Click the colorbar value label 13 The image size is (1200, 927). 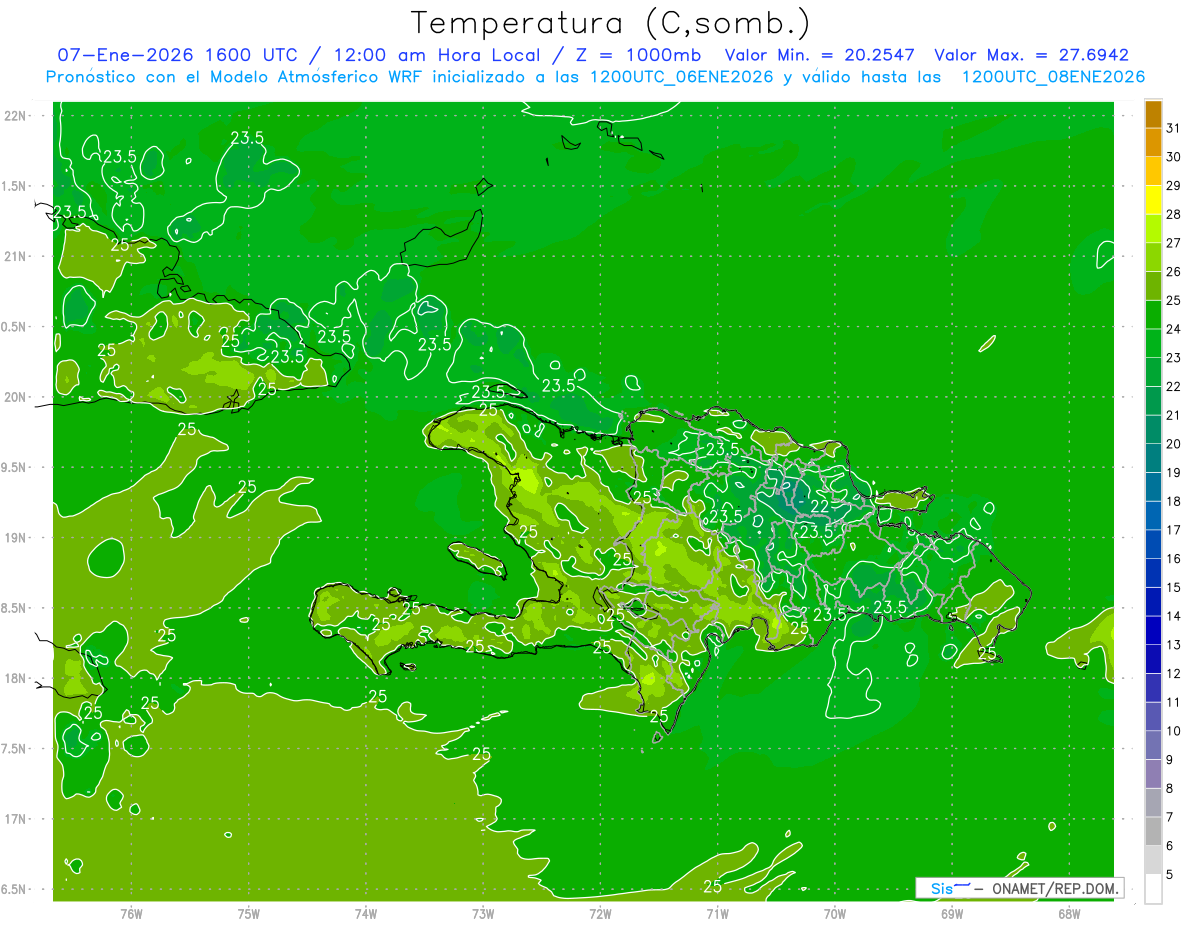click(1174, 645)
